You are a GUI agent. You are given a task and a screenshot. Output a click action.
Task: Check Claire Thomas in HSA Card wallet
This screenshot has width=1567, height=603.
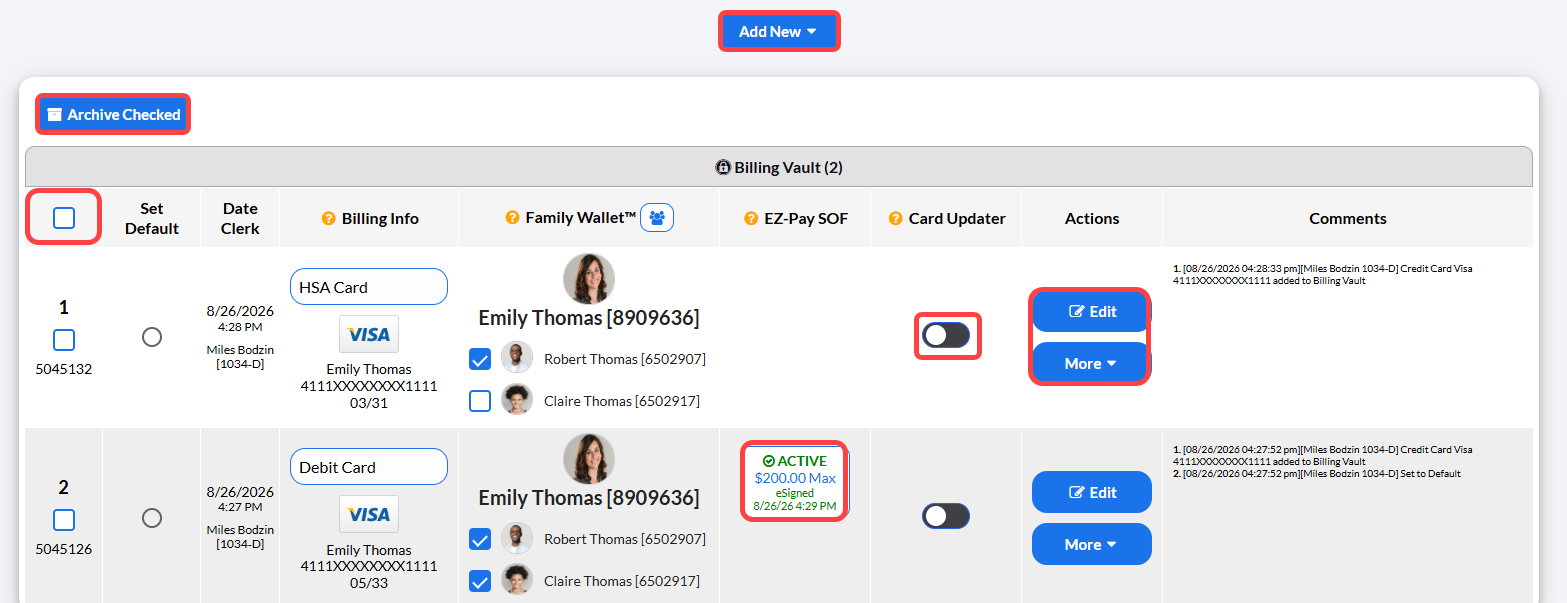(x=480, y=400)
